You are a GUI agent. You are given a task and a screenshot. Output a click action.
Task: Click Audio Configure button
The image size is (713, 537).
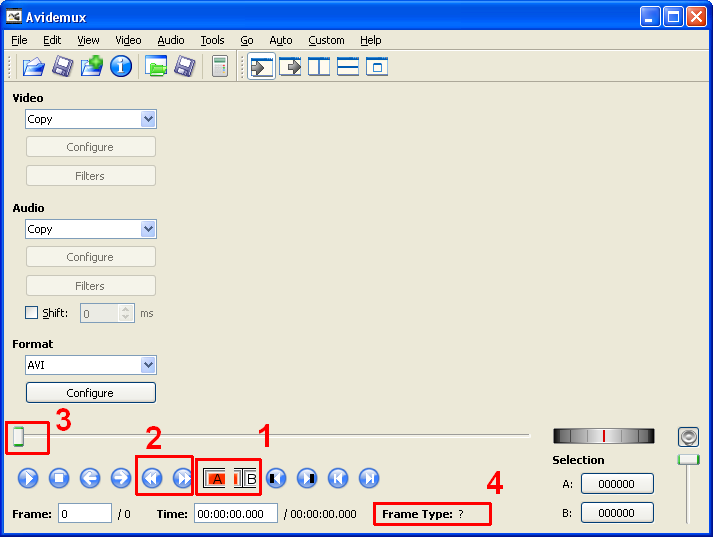click(x=91, y=257)
